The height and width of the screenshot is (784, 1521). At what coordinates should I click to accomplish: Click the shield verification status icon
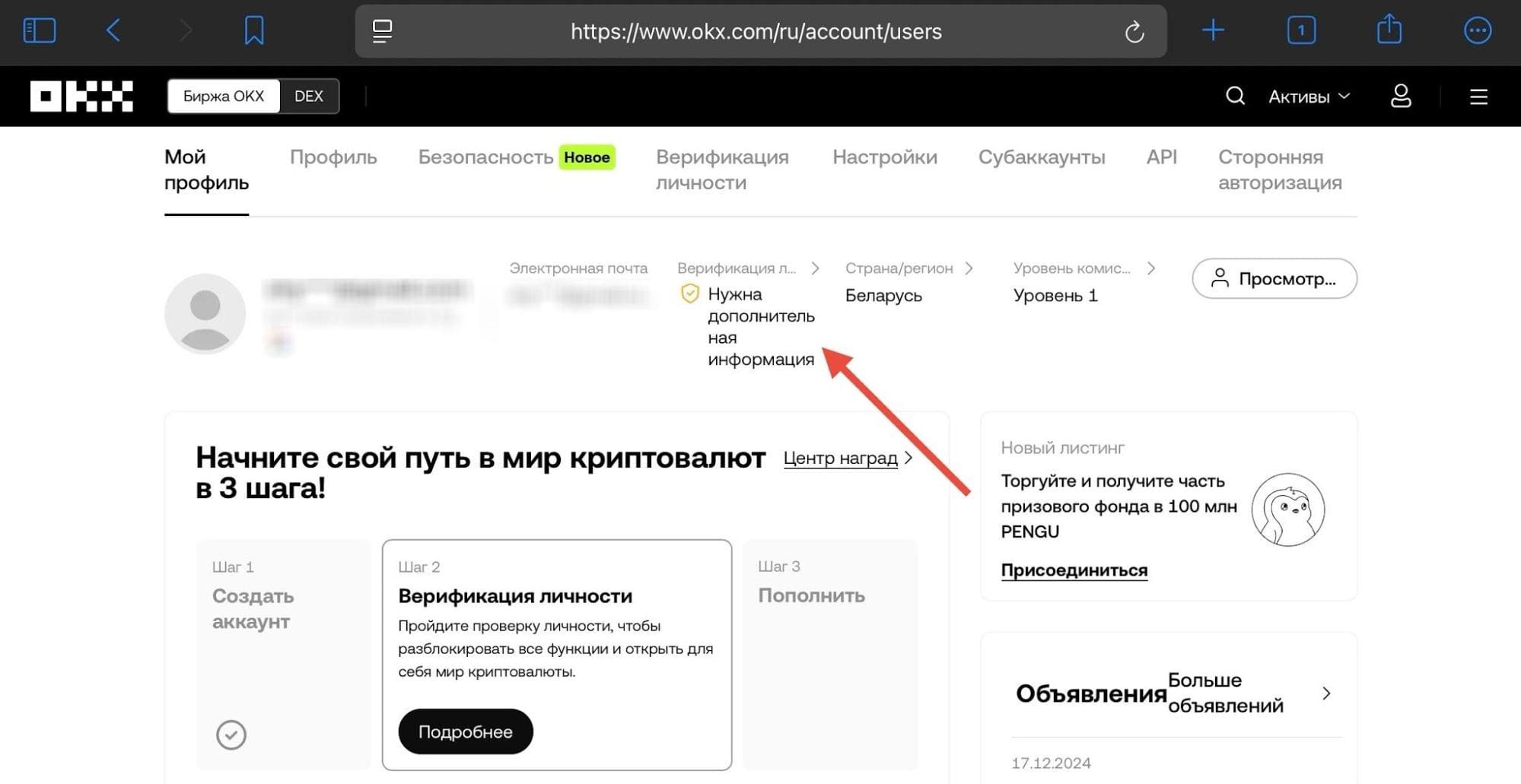[689, 294]
